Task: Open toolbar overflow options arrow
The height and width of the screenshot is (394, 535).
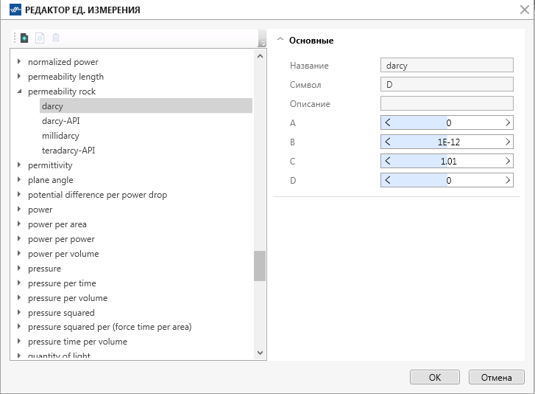Action: tap(262, 43)
